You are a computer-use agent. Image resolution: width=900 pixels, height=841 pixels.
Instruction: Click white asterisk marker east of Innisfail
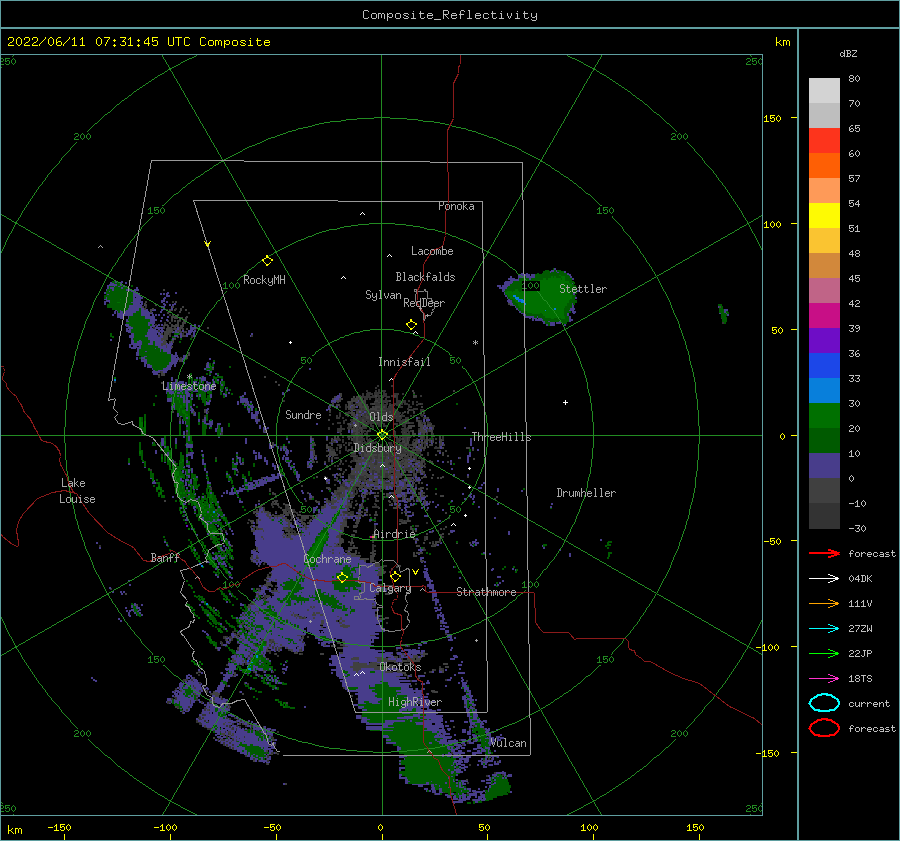click(x=475, y=343)
